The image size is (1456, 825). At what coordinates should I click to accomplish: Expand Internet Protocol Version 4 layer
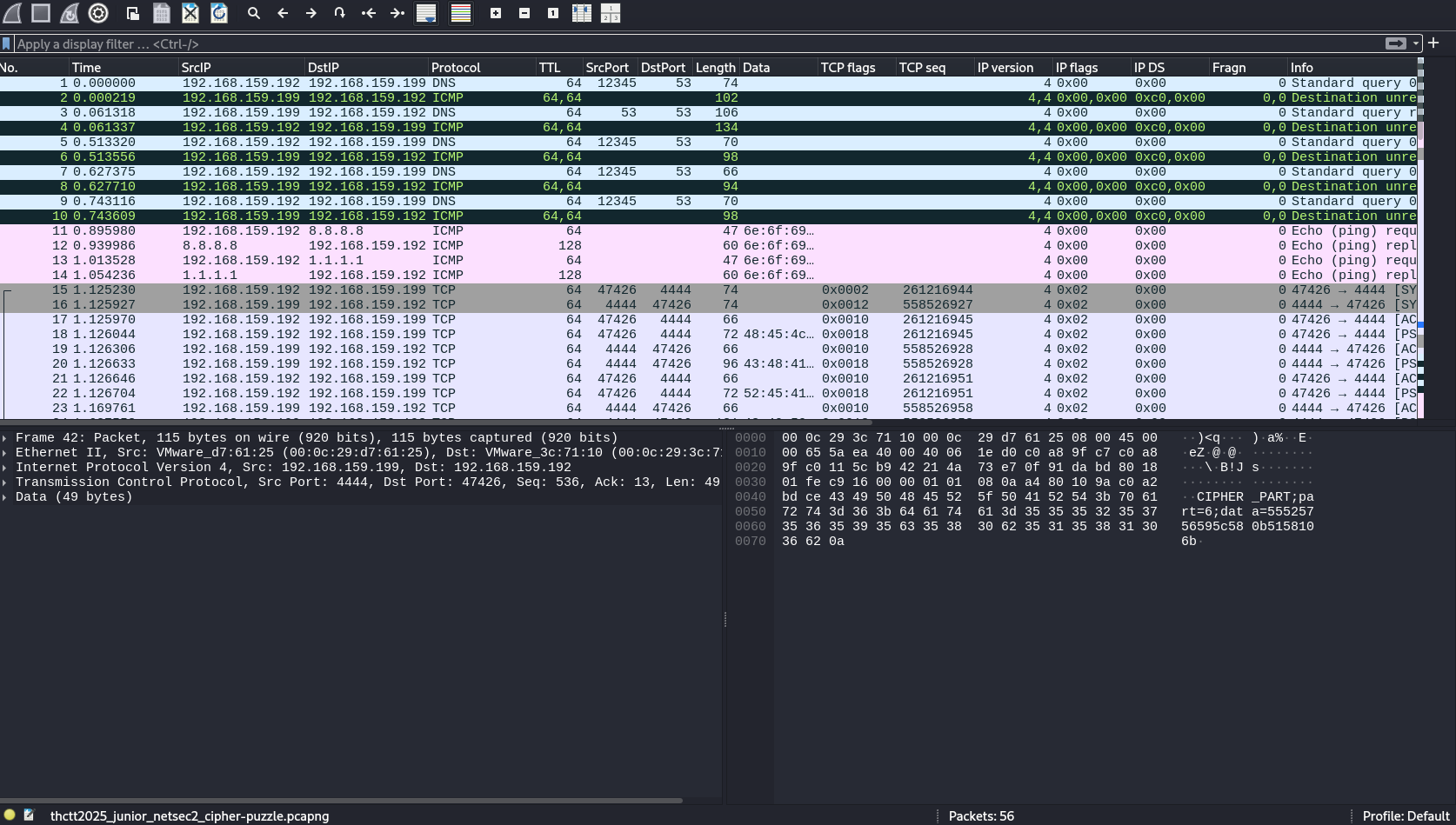point(5,468)
